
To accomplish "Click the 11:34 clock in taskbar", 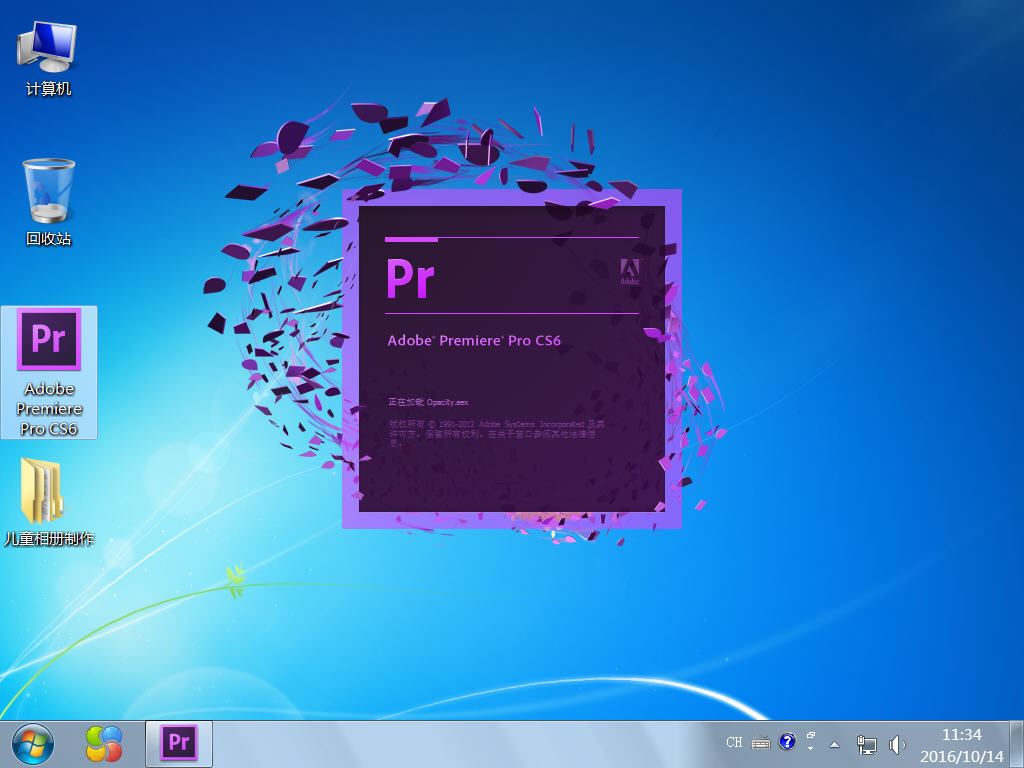I will (962, 735).
